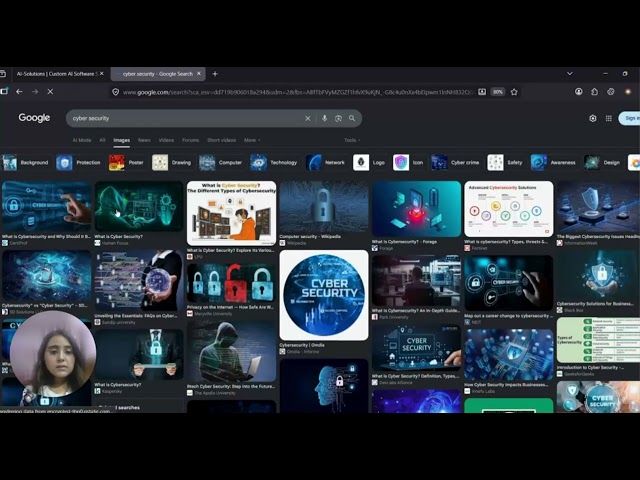Filter by Logo chip
The image size is (640, 480).
point(369,162)
